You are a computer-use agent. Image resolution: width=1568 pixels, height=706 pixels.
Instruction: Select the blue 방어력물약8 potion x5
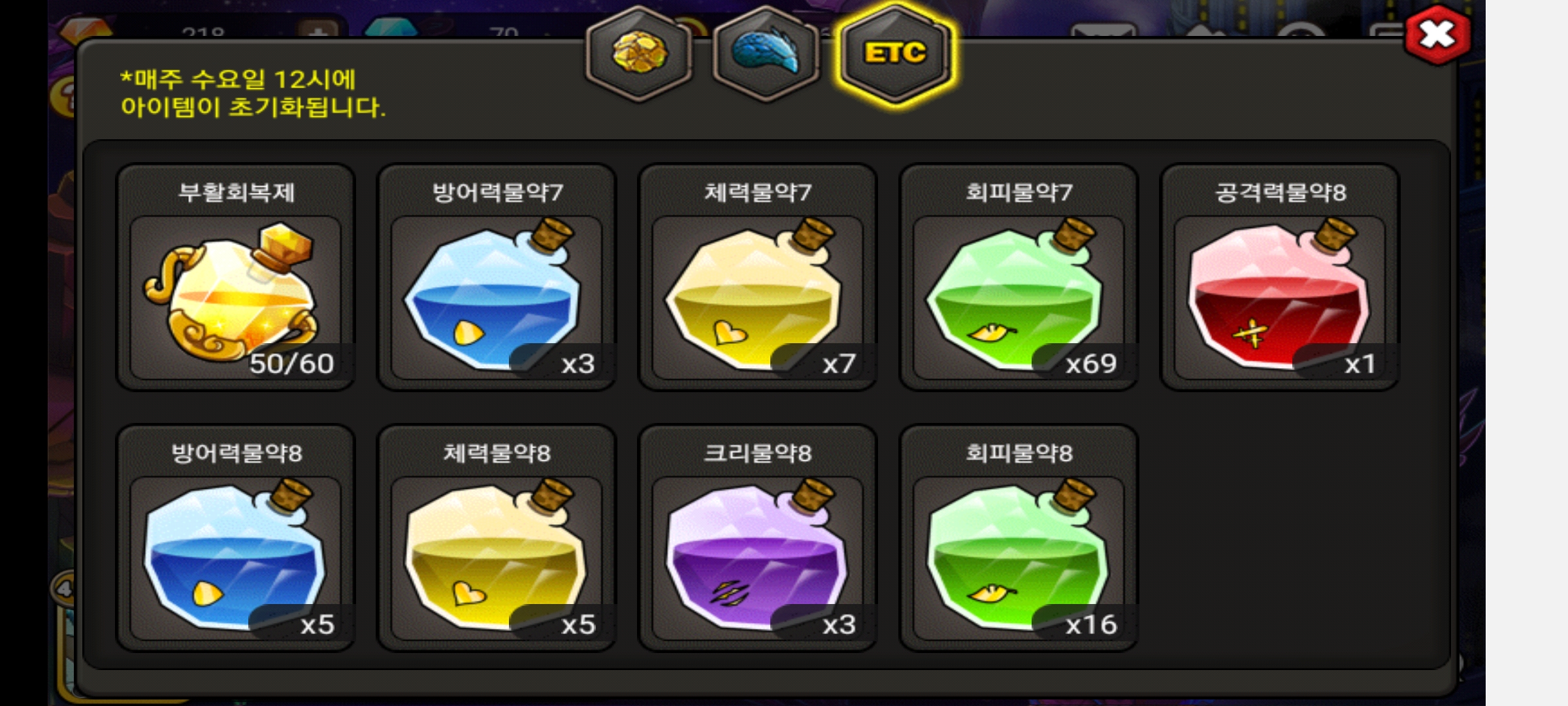tap(235, 538)
